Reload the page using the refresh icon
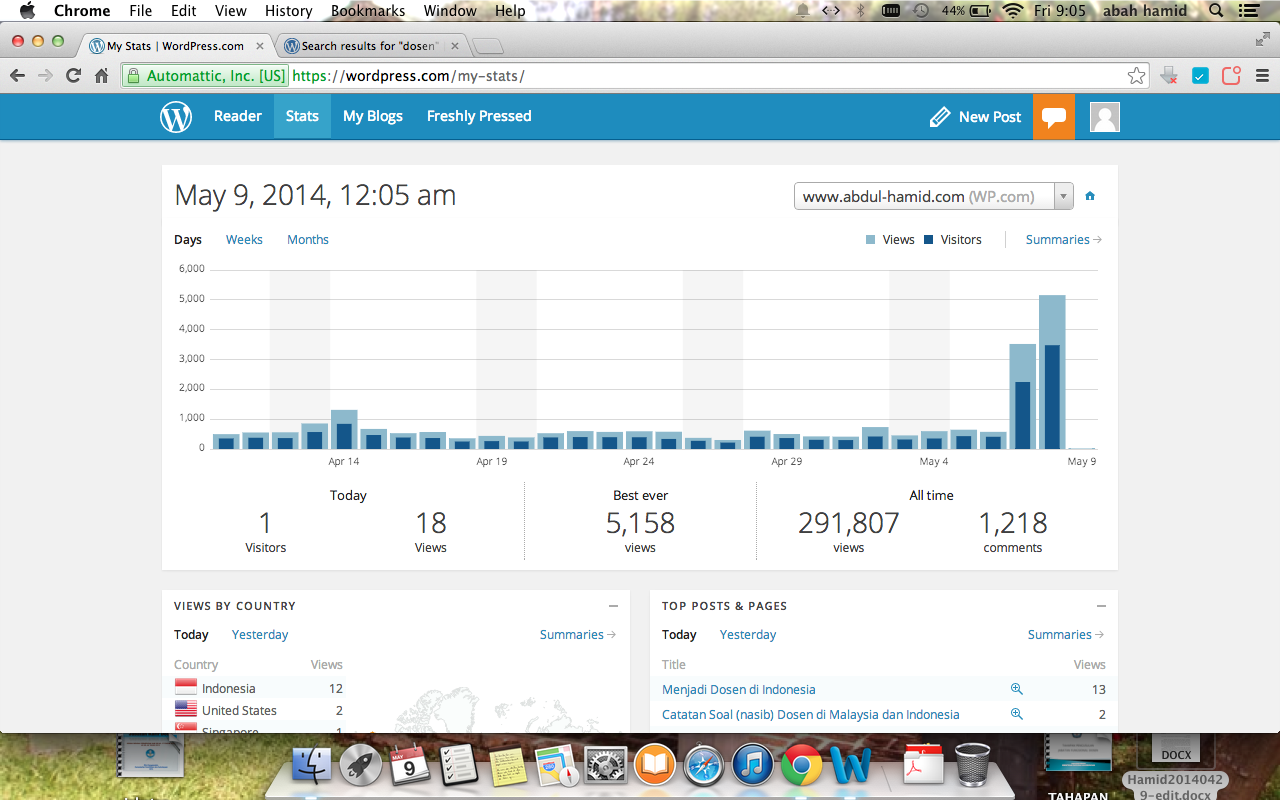Image resolution: width=1280 pixels, height=800 pixels. tap(73, 76)
